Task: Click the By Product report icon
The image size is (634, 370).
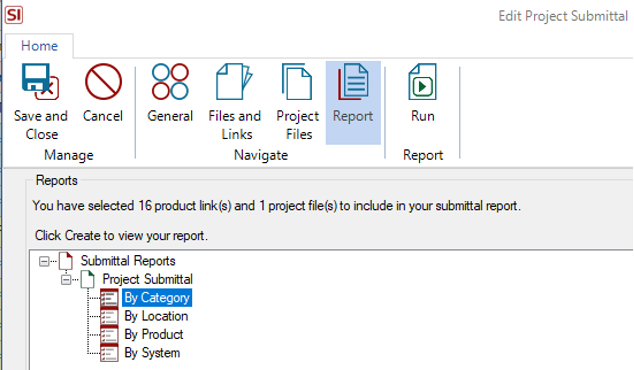Action: click(109, 334)
